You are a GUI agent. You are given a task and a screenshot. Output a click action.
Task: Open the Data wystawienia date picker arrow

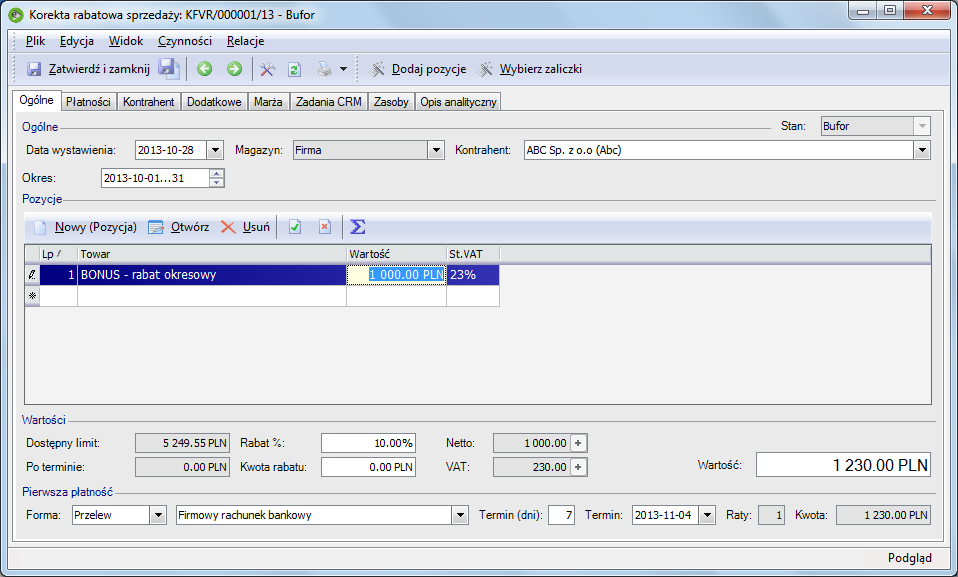pyautogui.click(x=215, y=150)
